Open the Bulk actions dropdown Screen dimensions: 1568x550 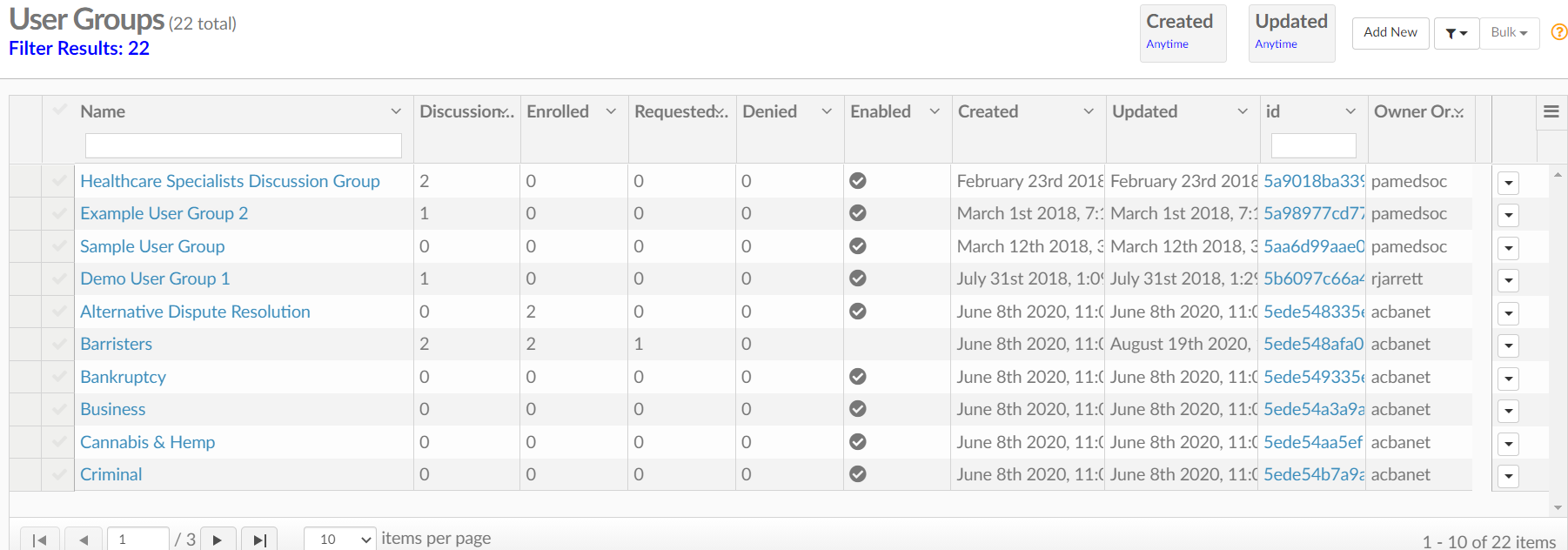coord(1510,32)
